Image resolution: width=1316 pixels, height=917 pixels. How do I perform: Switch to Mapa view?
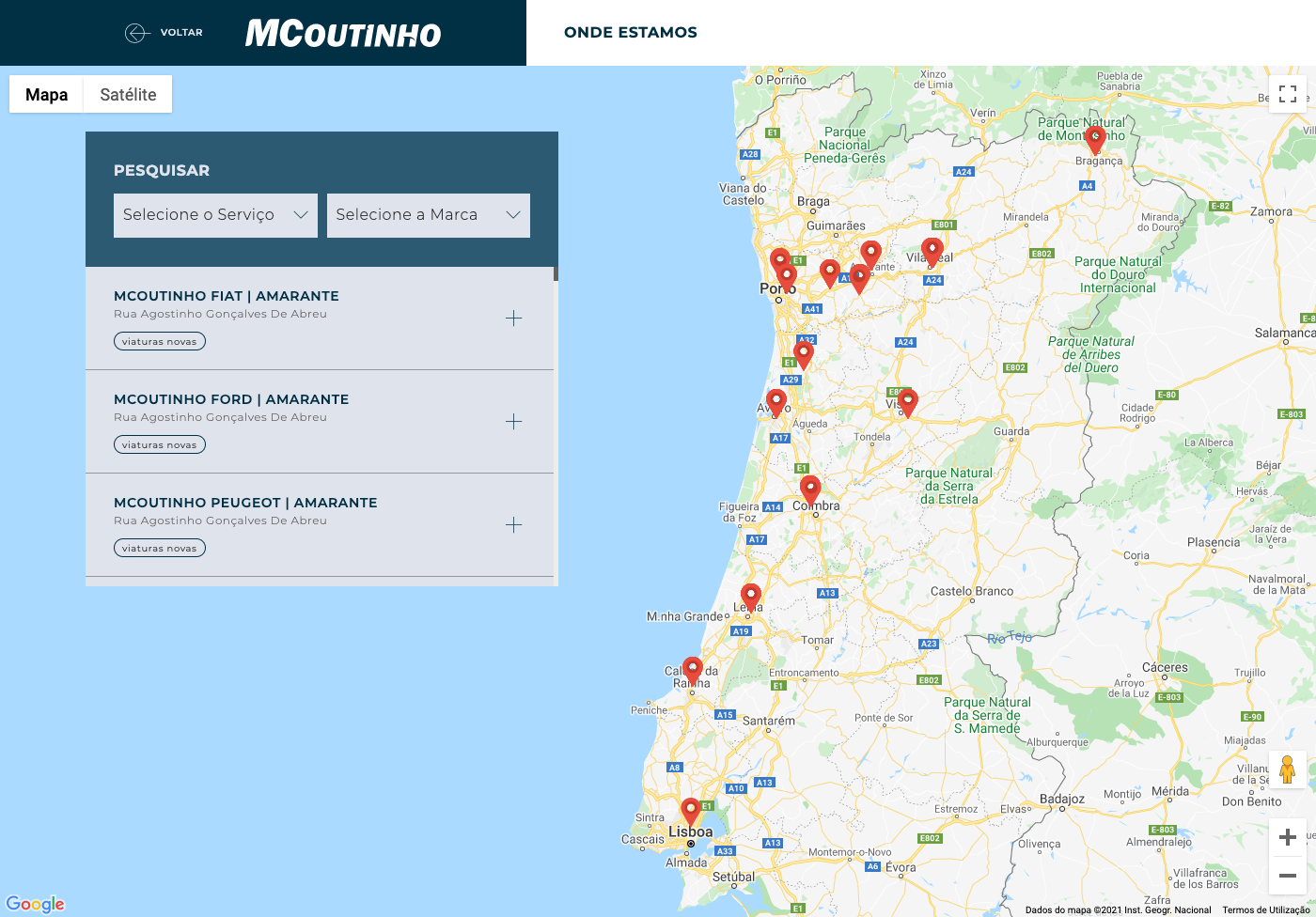pos(46,94)
